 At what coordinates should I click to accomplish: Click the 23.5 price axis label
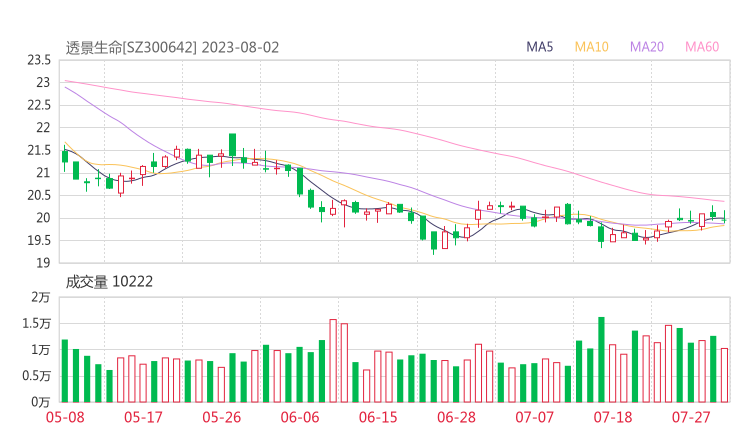click(x=39, y=60)
